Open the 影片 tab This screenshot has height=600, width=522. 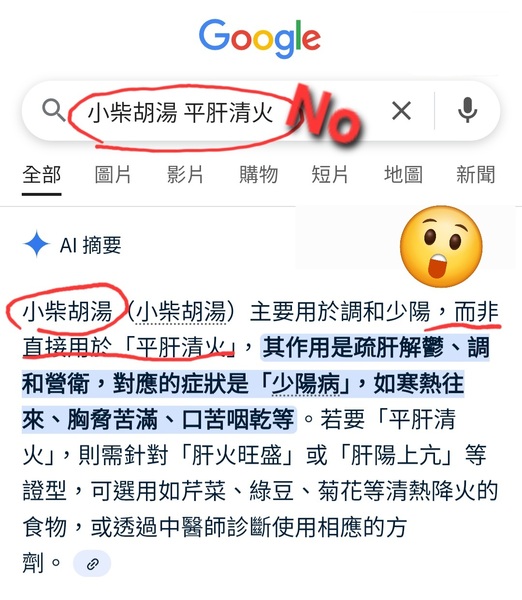click(185, 175)
